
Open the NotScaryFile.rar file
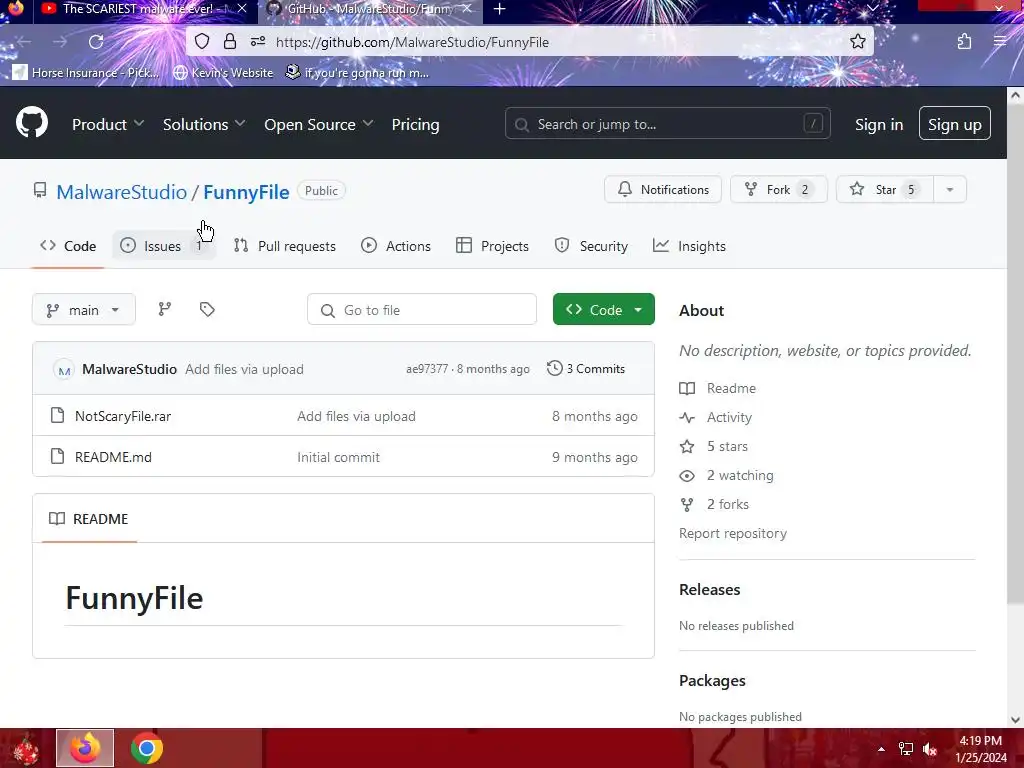click(123, 416)
